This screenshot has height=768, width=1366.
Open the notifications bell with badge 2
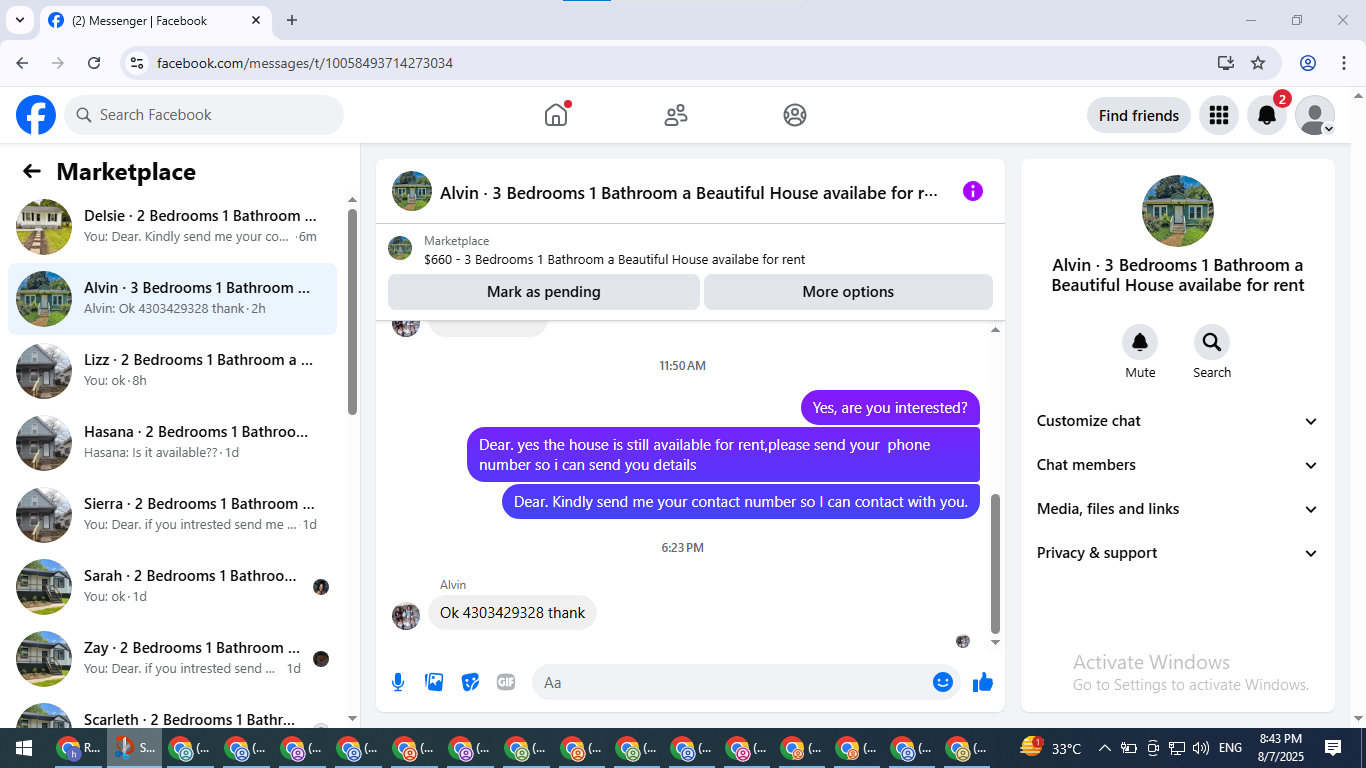(1267, 115)
